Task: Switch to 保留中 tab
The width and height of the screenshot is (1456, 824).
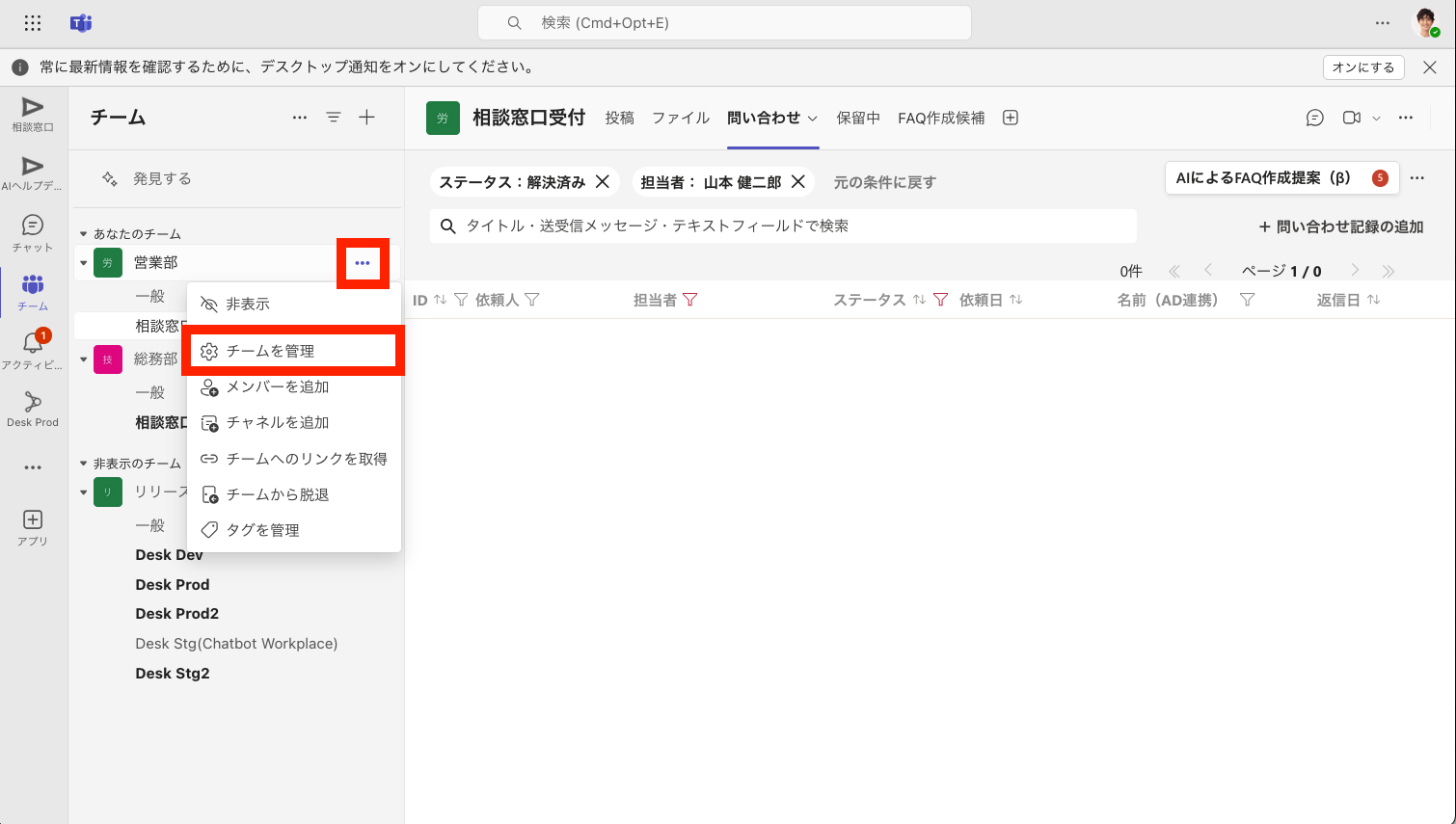Action: click(x=858, y=118)
